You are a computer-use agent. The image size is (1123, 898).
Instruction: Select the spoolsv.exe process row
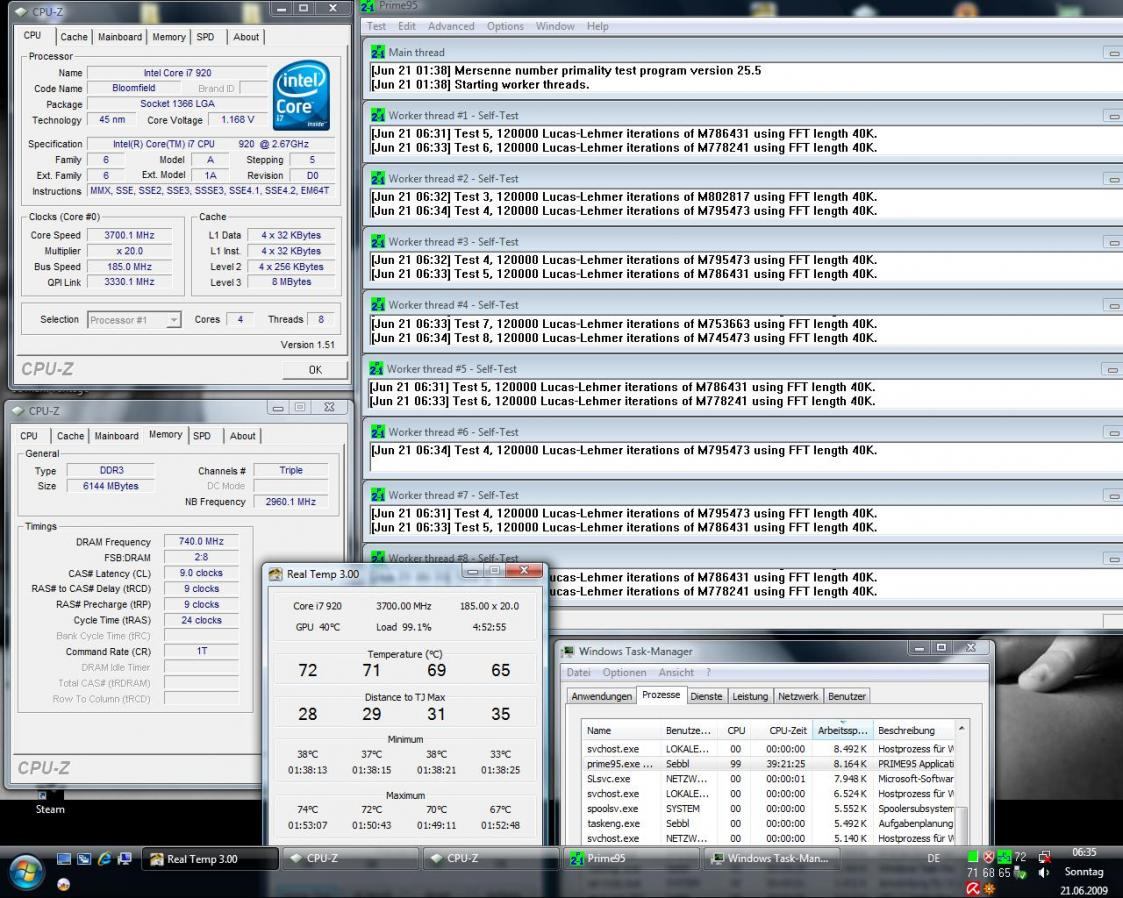point(770,808)
